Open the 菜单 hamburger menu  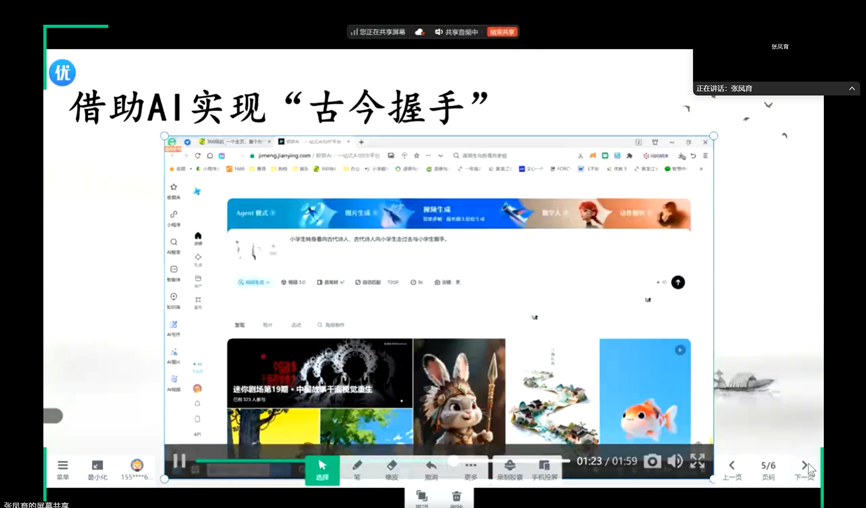[x=62, y=468]
